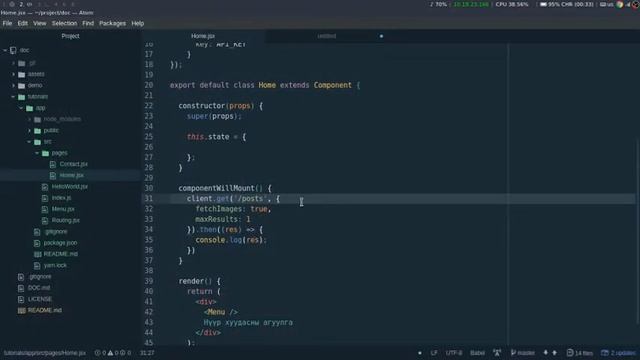The height and width of the screenshot is (360, 640).
Task: Open the Edit menu
Action: point(22,23)
